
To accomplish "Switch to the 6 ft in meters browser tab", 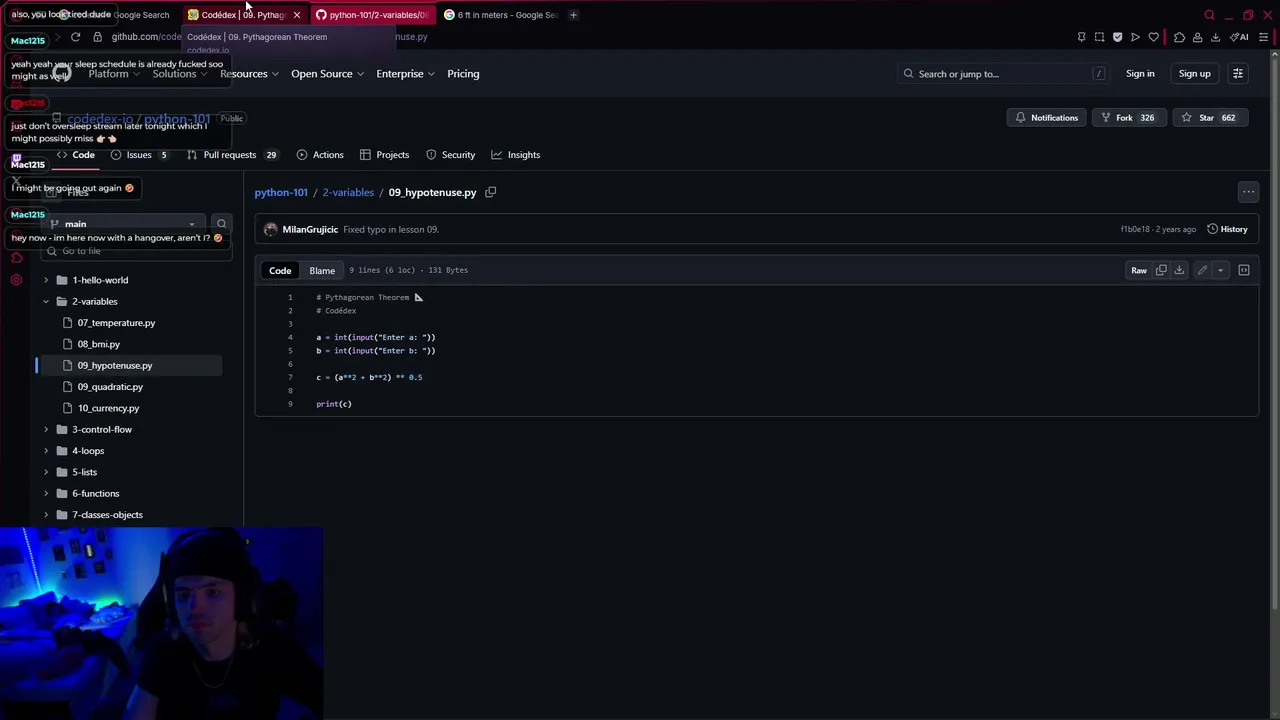I will coord(501,15).
